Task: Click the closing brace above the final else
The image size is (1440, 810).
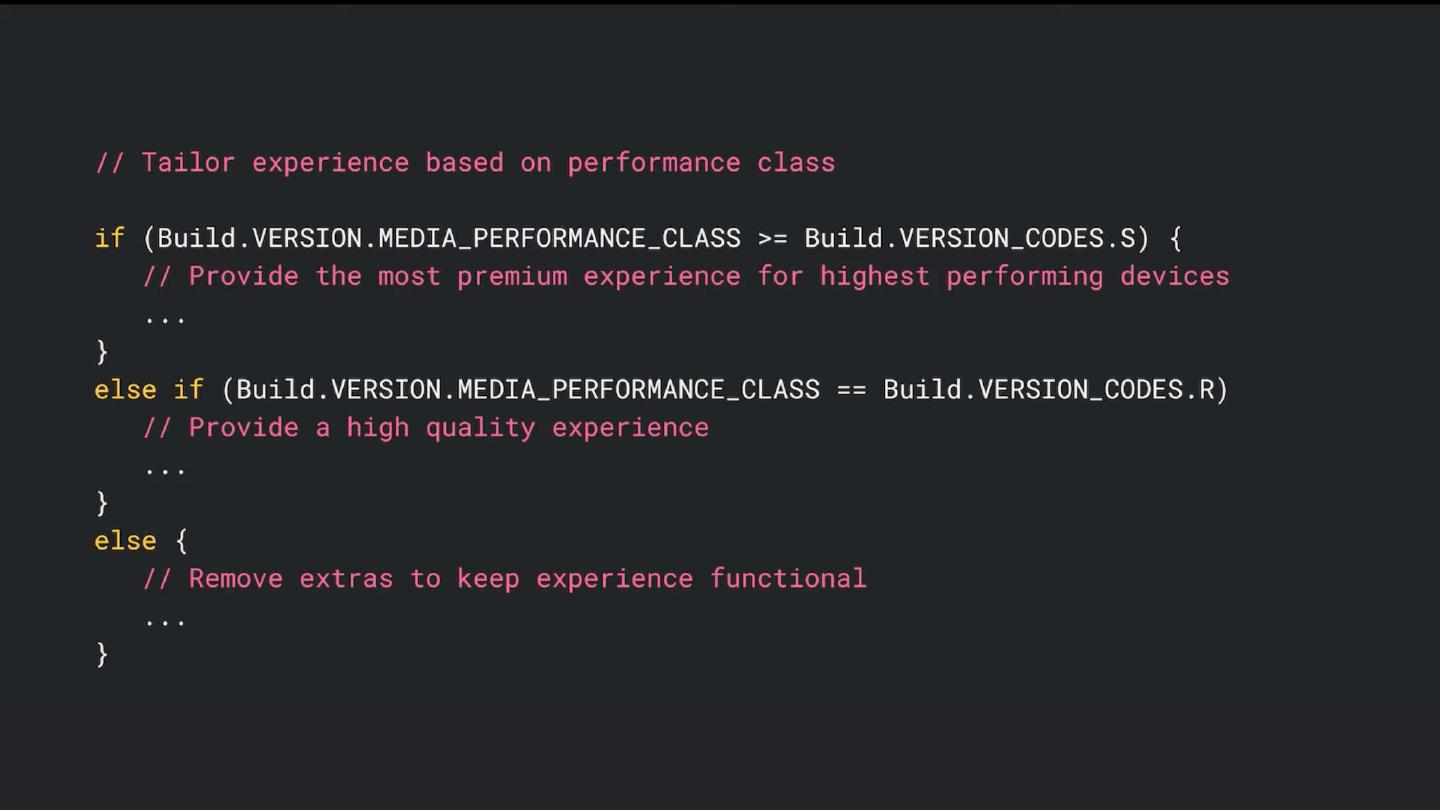Action: point(102,503)
